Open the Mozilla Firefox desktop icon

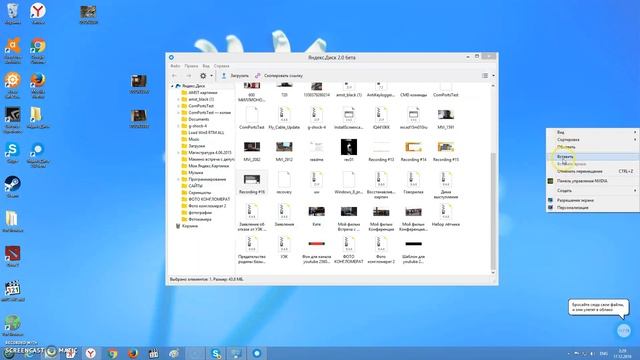pyautogui.click(x=38, y=85)
